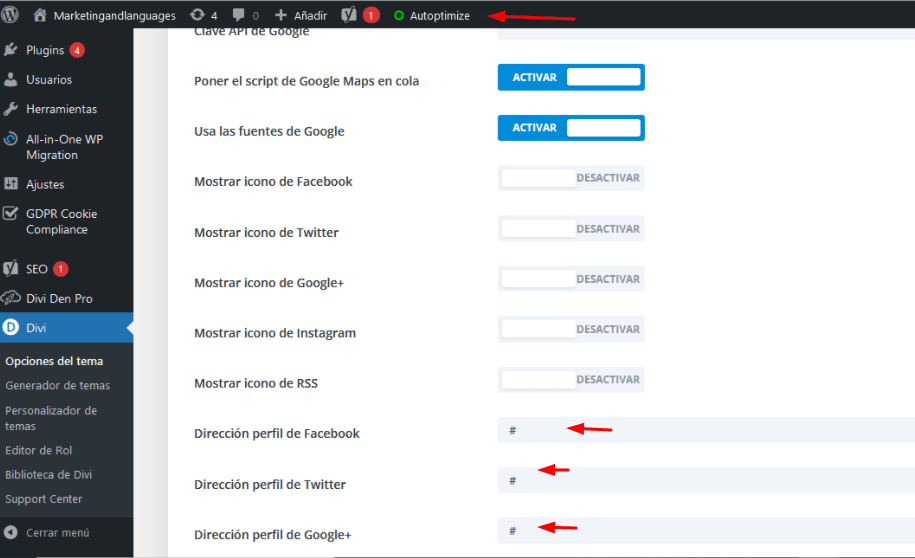The width and height of the screenshot is (915, 558).
Task: Click the Añadir plus icon
Action: [x=281, y=15]
